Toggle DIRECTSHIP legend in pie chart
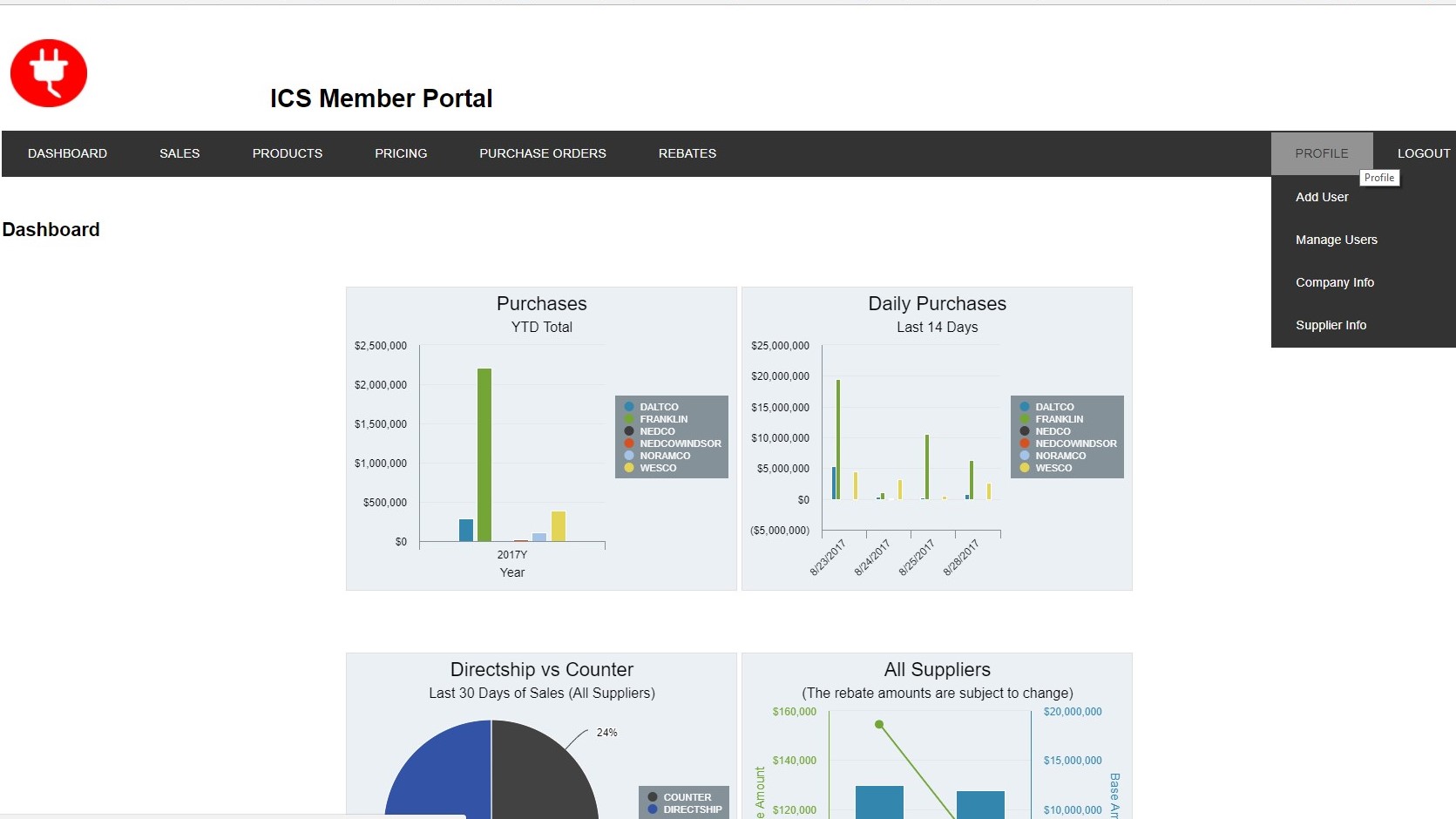The image size is (1456, 819). pos(685,809)
